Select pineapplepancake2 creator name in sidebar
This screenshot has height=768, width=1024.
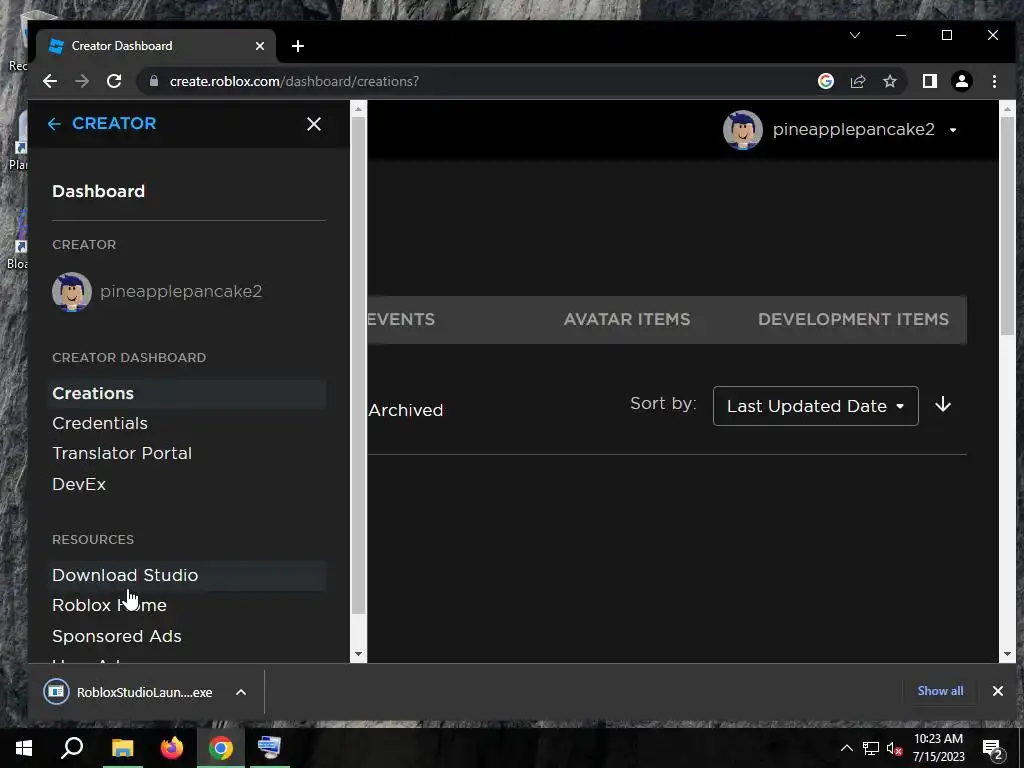coord(181,291)
